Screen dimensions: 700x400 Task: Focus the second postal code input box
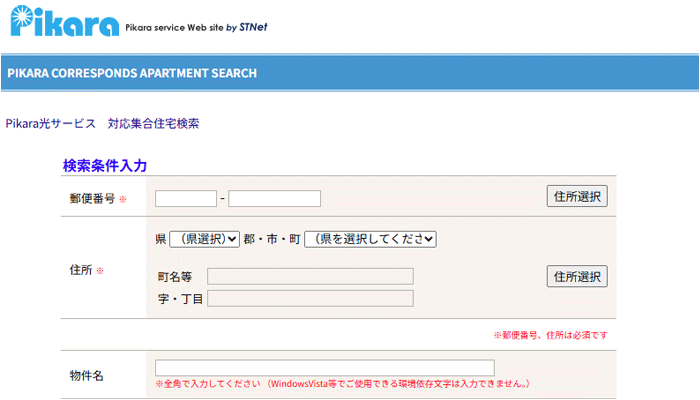[274, 198]
